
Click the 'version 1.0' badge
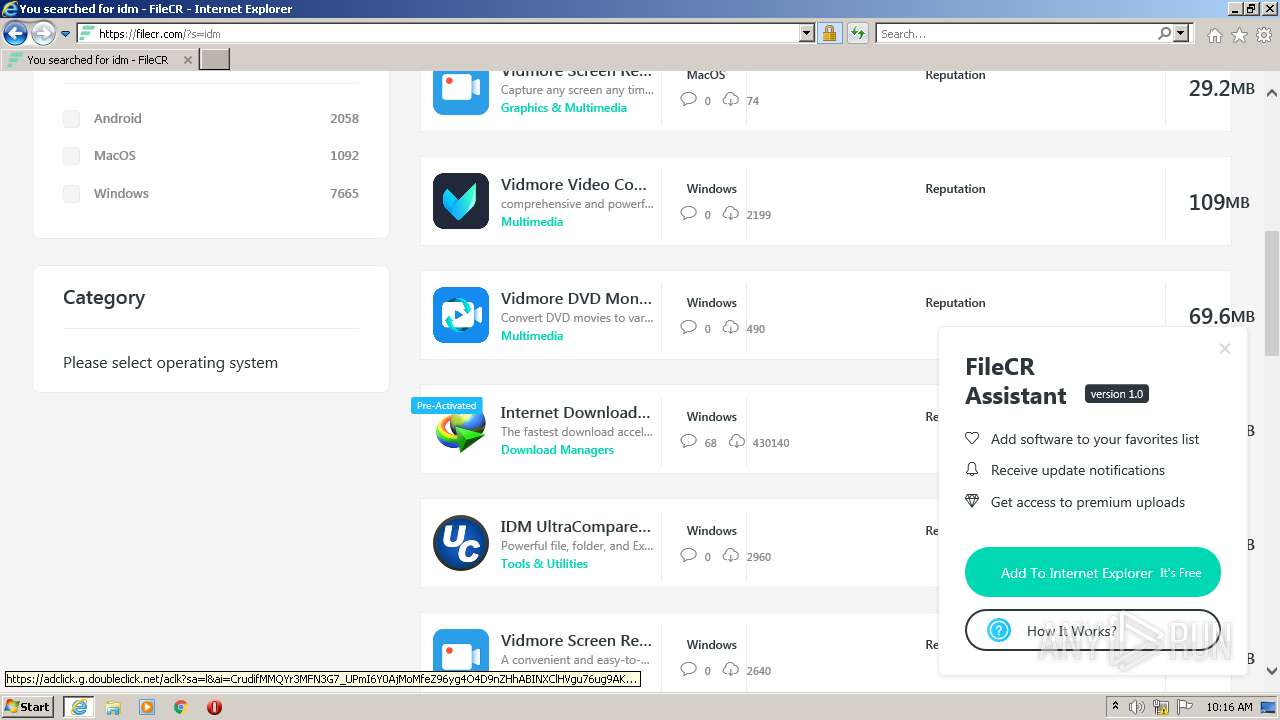(1117, 394)
